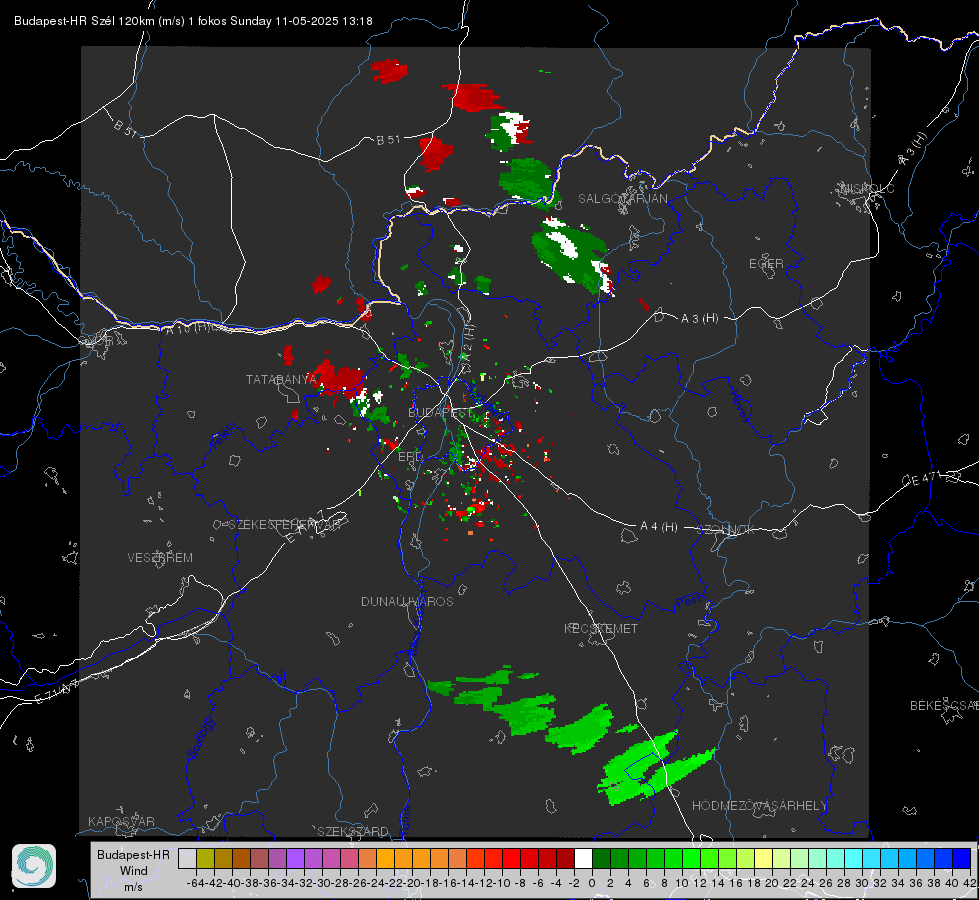Click the SZEKSZÁRD city label

(353, 831)
